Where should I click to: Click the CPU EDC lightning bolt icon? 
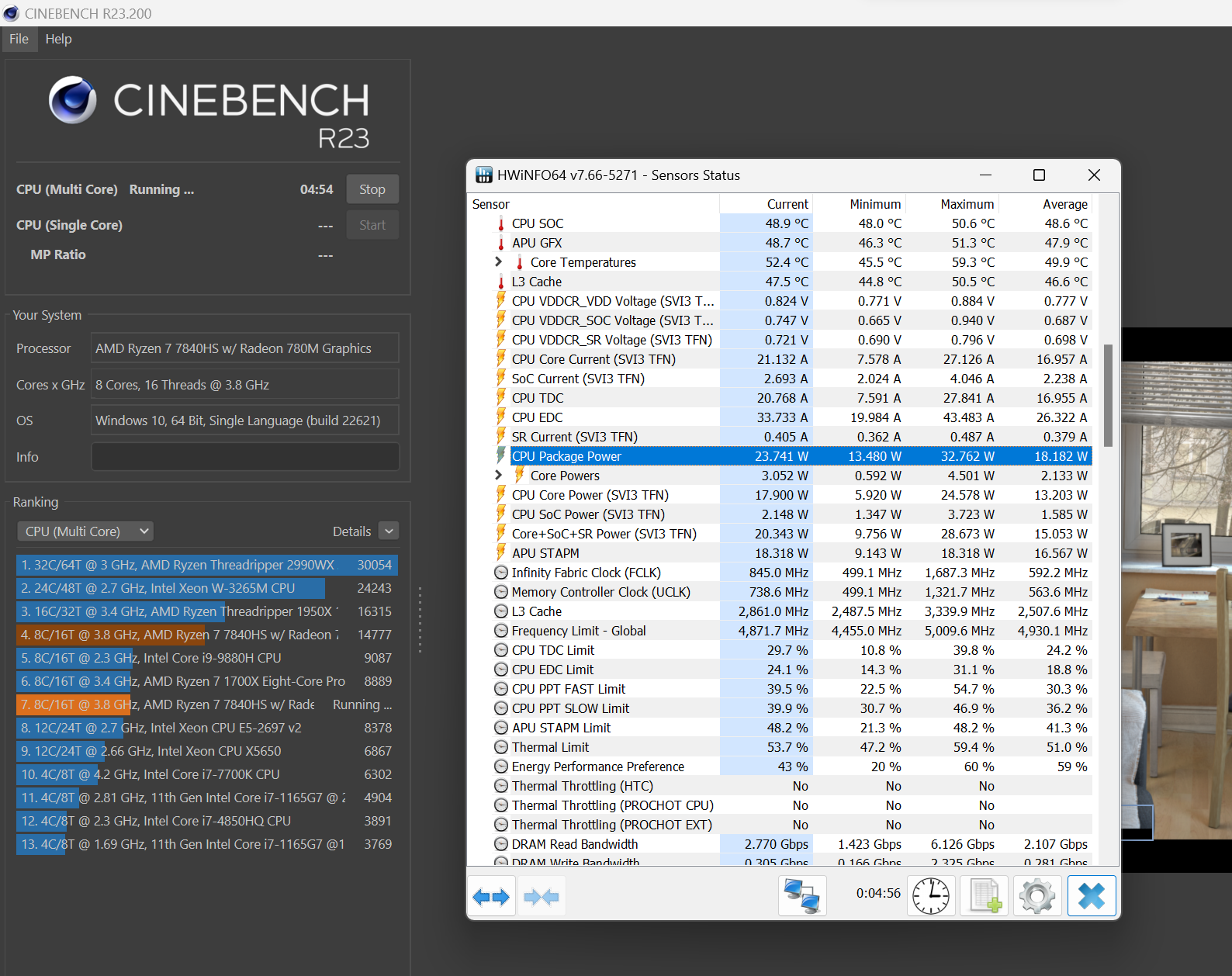tap(501, 417)
